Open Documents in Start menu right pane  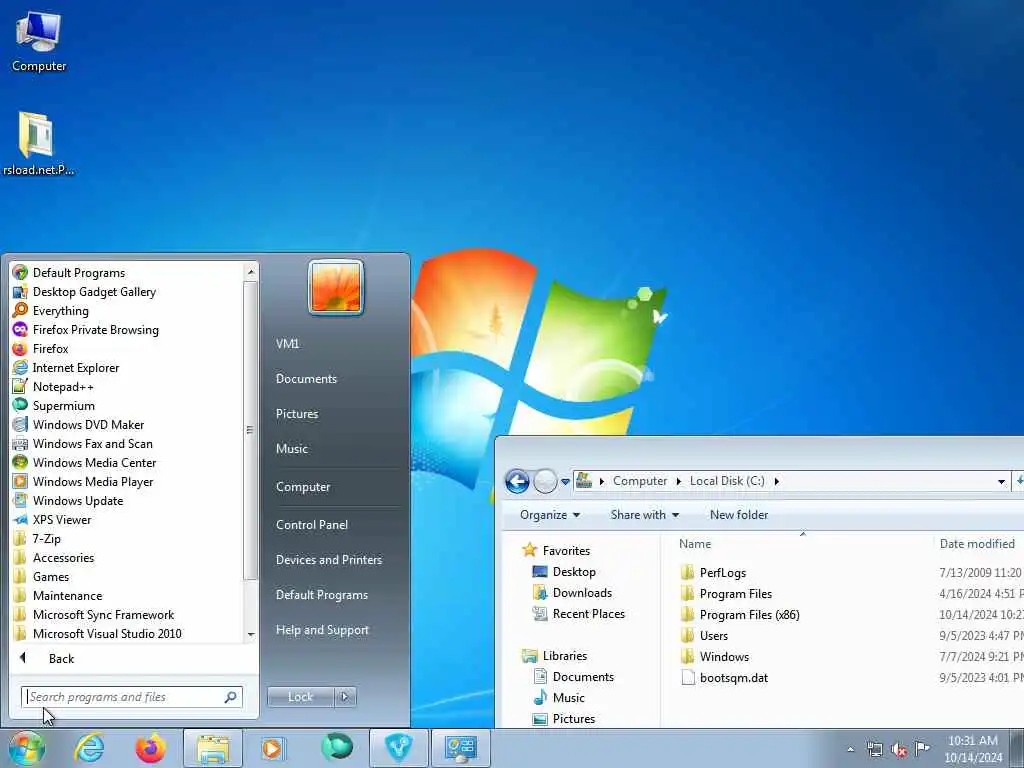point(306,379)
